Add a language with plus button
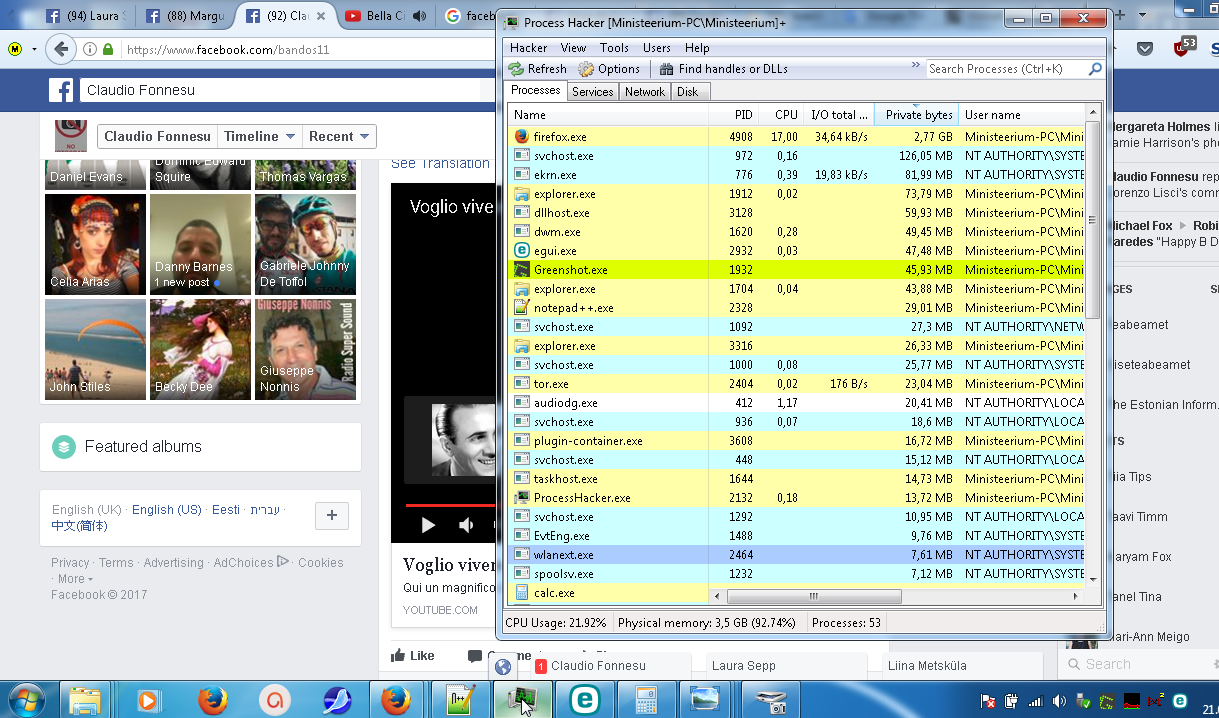 332,516
